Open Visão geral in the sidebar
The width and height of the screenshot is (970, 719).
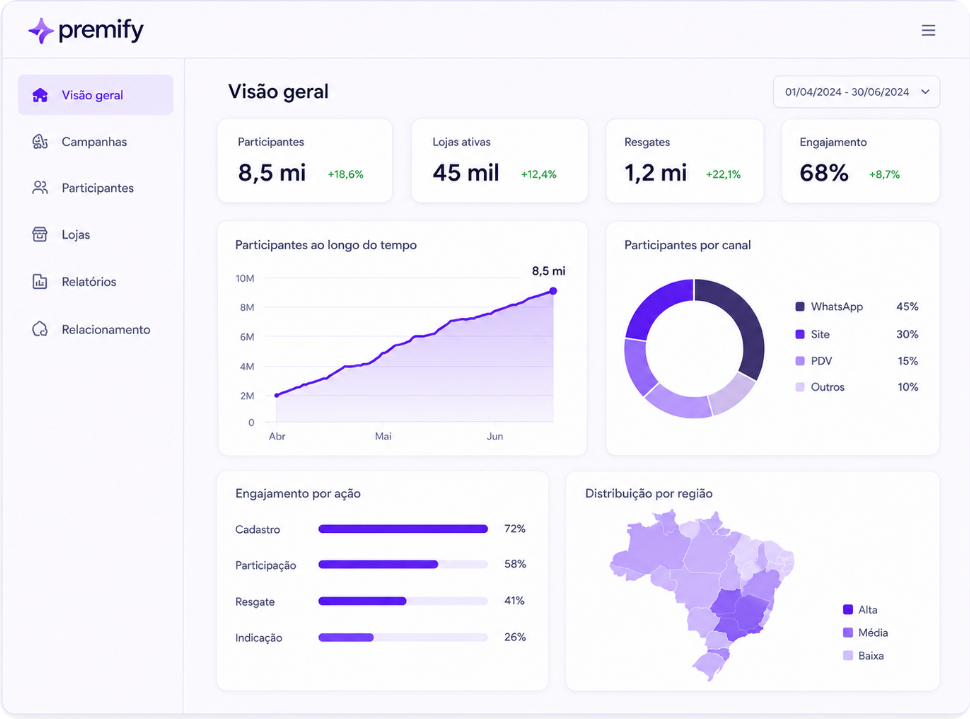click(x=95, y=95)
